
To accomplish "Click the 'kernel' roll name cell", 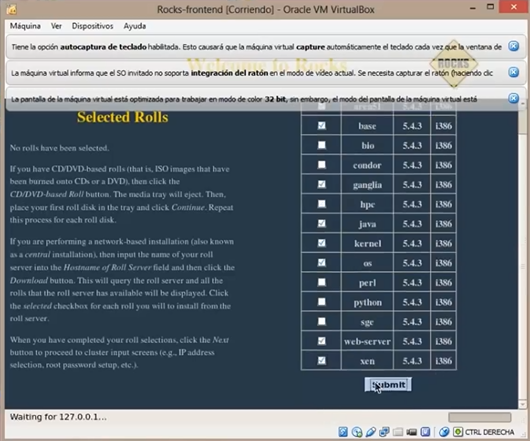I will pos(367,244).
